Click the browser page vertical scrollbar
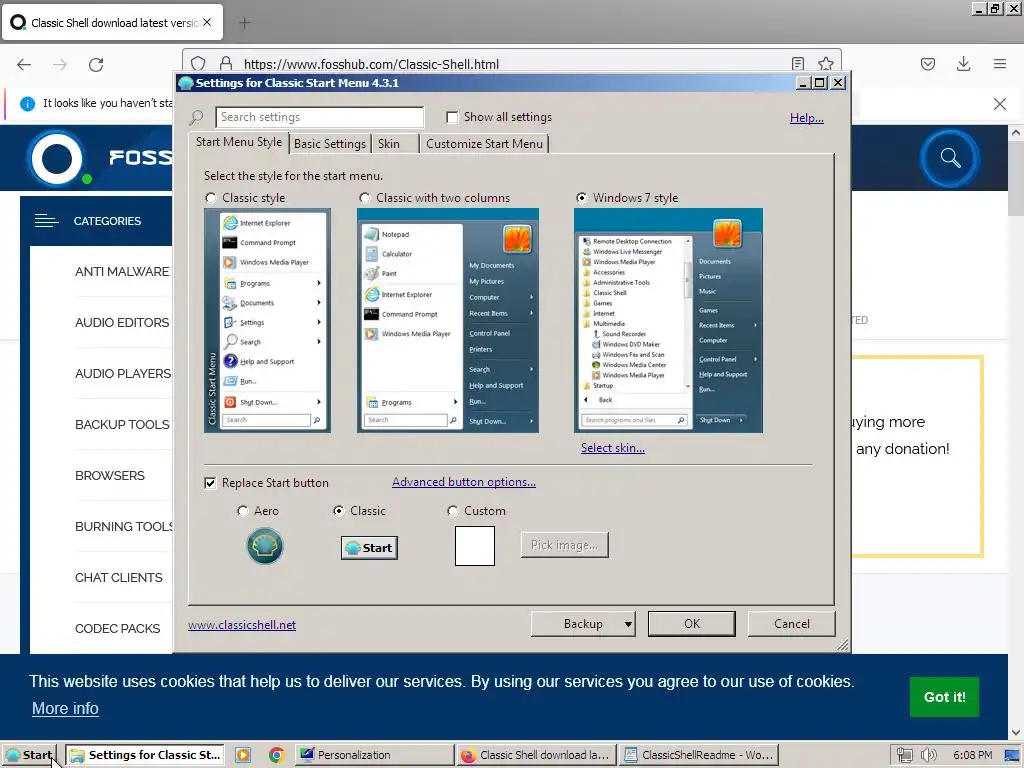This screenshot has width=1024, height=768. click(x=1016, y=431)
